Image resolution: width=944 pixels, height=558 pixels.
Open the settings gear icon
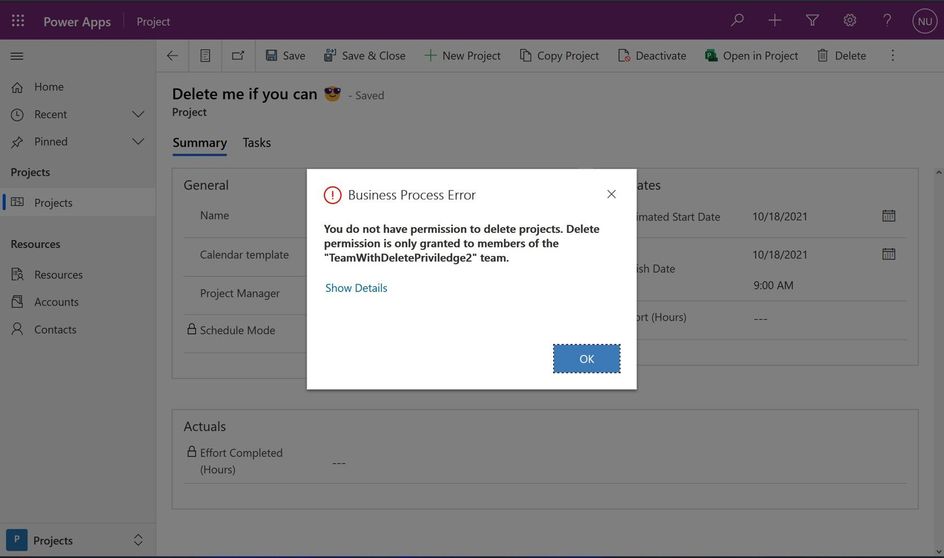[x=849, y=20]
